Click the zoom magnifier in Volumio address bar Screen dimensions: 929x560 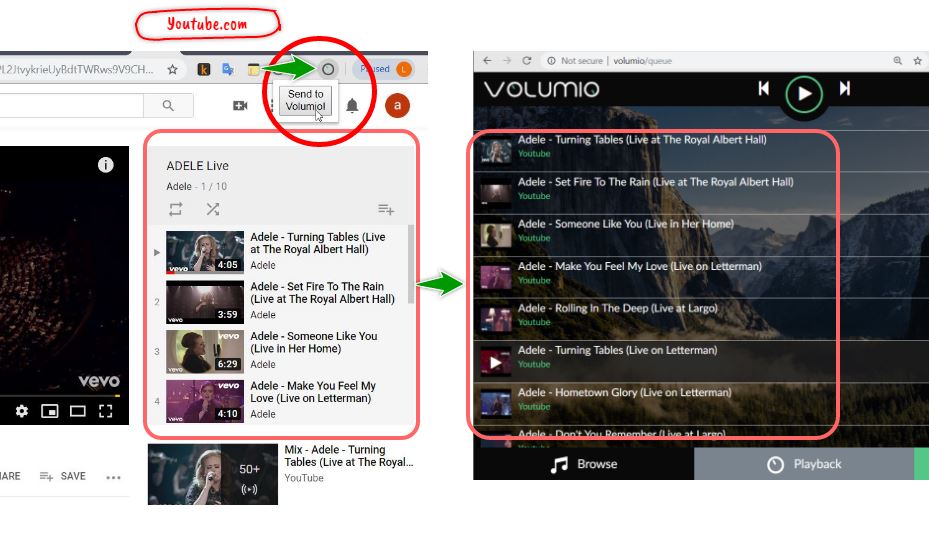click(x=898, y=60)
